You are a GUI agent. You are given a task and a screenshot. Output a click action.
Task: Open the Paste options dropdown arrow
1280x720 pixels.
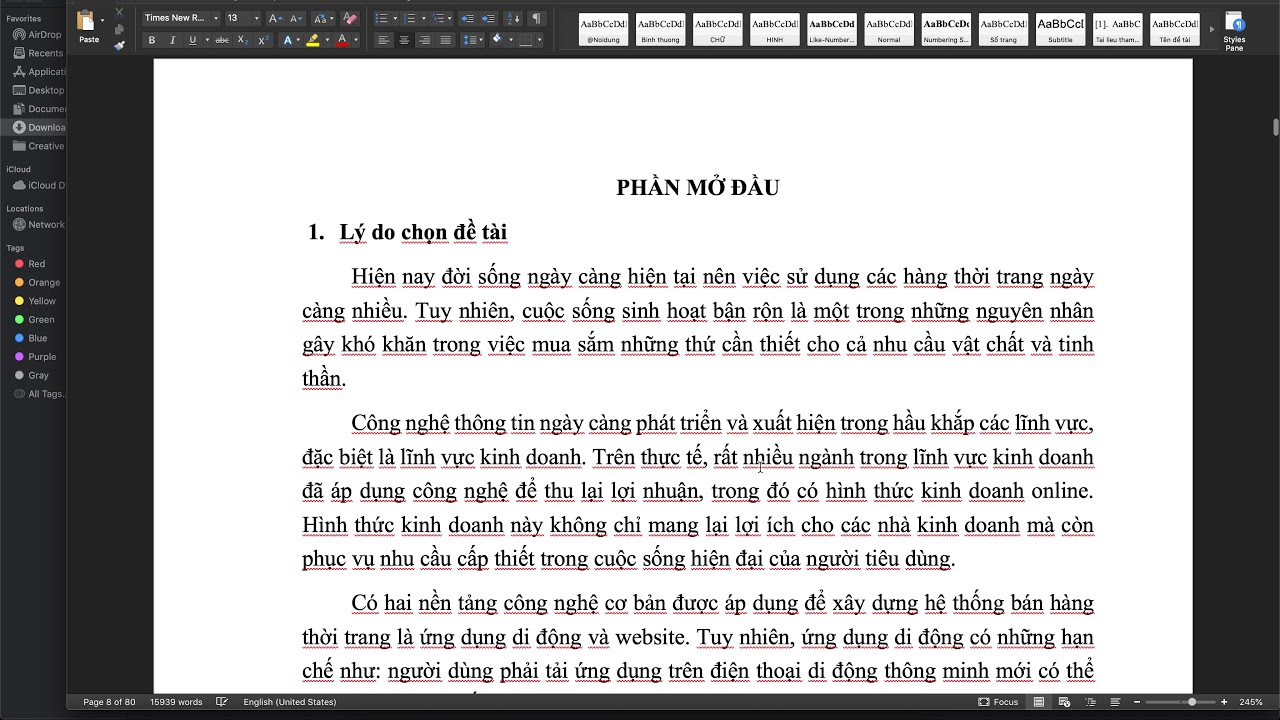click(102, 21)
